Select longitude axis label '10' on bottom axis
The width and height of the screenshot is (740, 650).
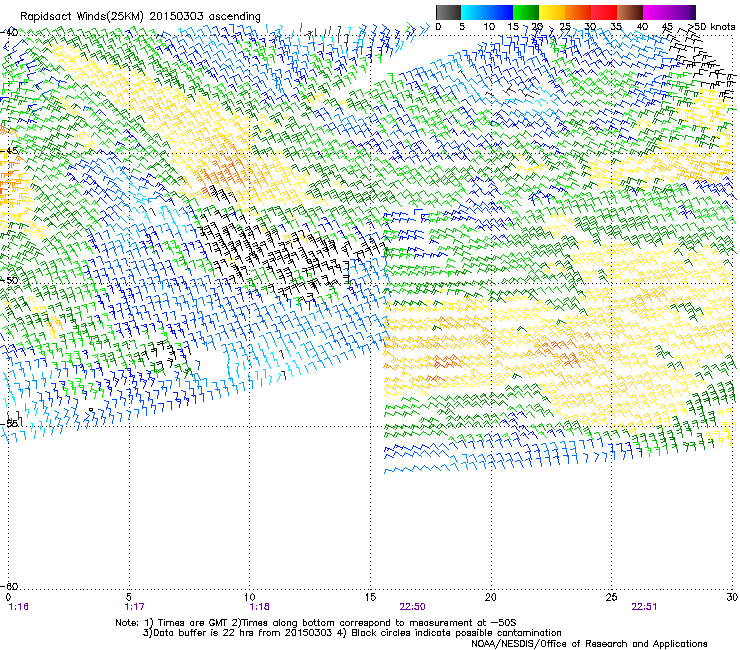pos(250,597)
